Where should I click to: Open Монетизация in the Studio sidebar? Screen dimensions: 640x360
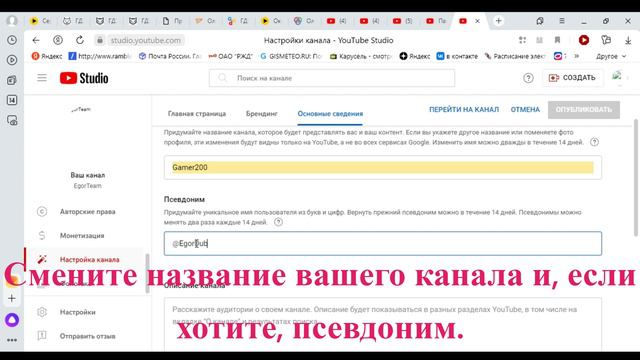pos(82,236)
